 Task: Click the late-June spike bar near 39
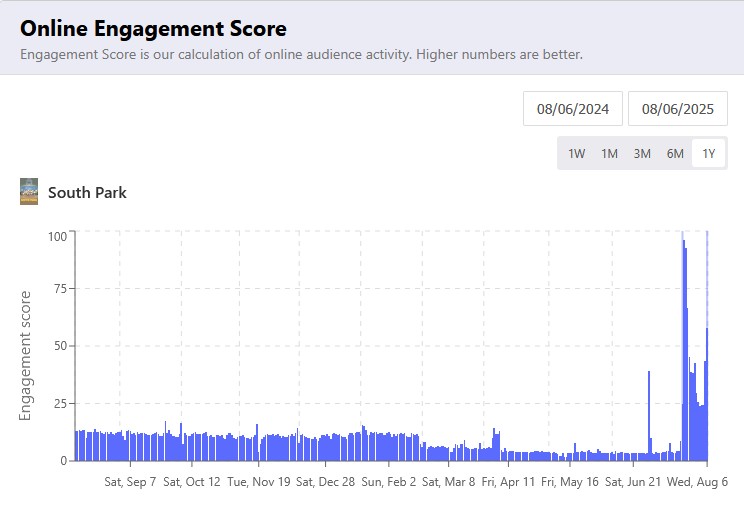point(649,416)
